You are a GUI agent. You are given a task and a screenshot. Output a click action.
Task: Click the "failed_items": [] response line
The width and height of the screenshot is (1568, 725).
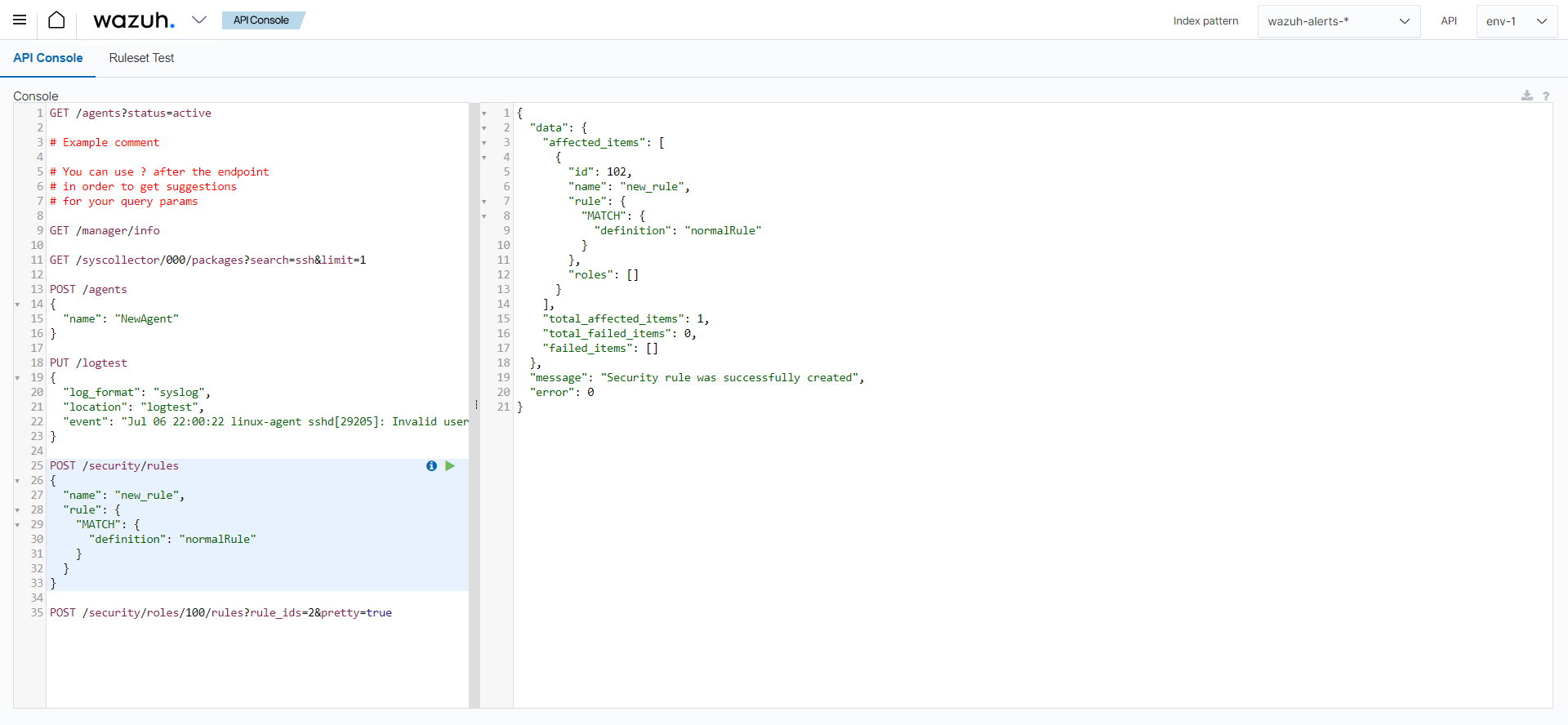point(600,349)
